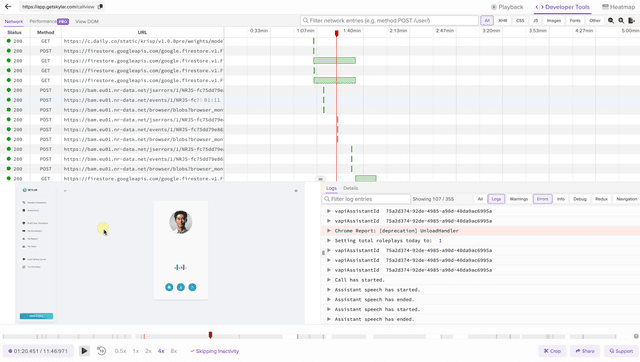640x362 pixels.
Task: Open the View DOM tab
Action: click(87, 21)
